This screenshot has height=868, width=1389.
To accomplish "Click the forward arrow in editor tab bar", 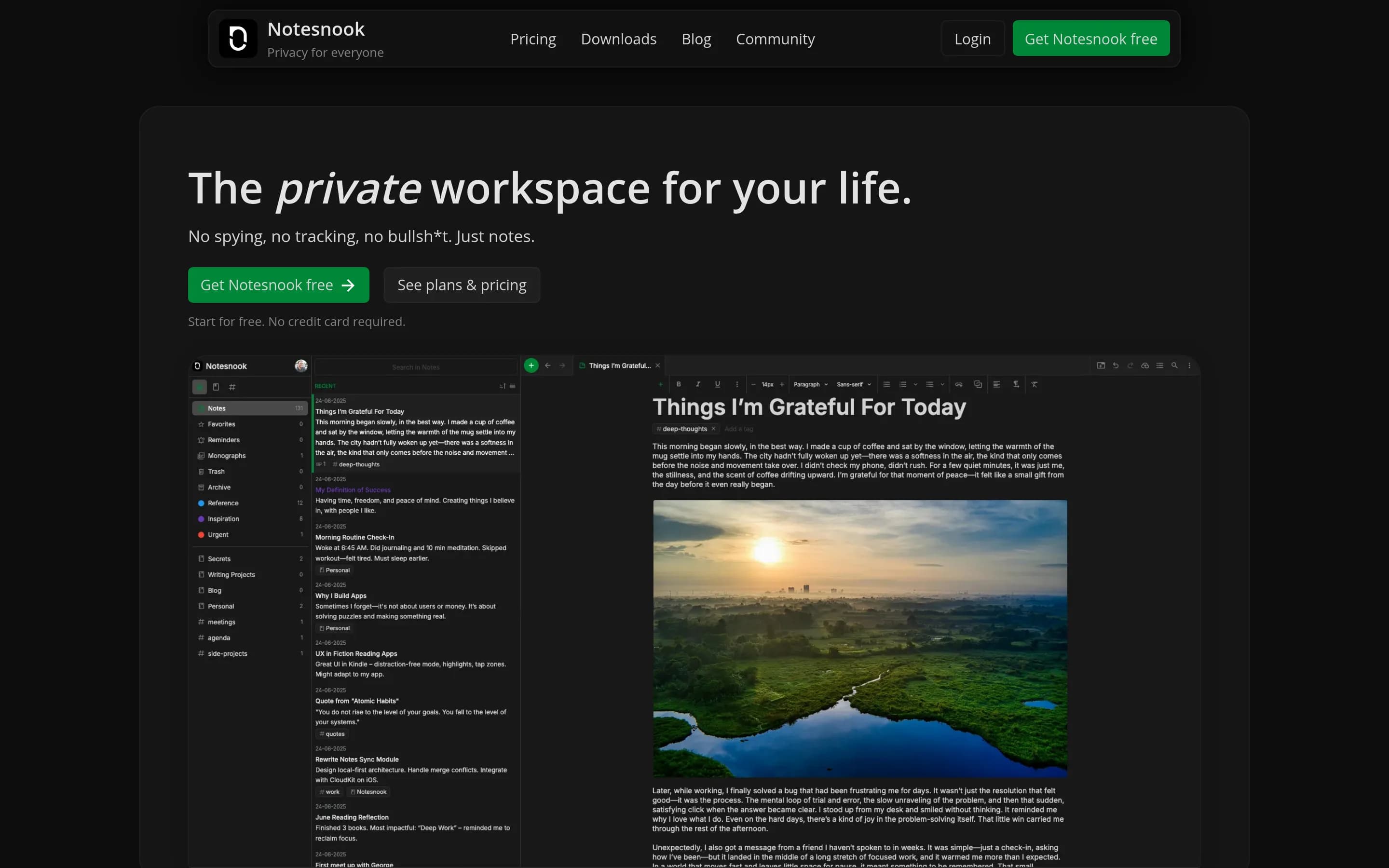I will pos(562,365).
